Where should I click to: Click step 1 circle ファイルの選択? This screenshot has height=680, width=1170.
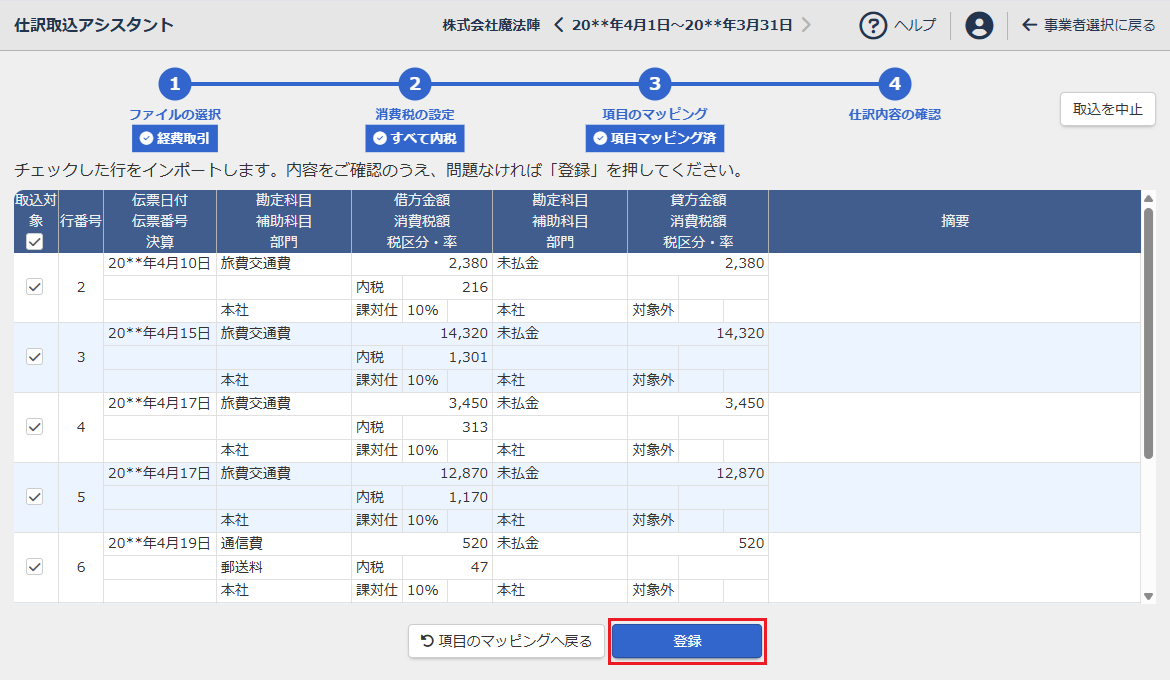[x=175, y=84]
